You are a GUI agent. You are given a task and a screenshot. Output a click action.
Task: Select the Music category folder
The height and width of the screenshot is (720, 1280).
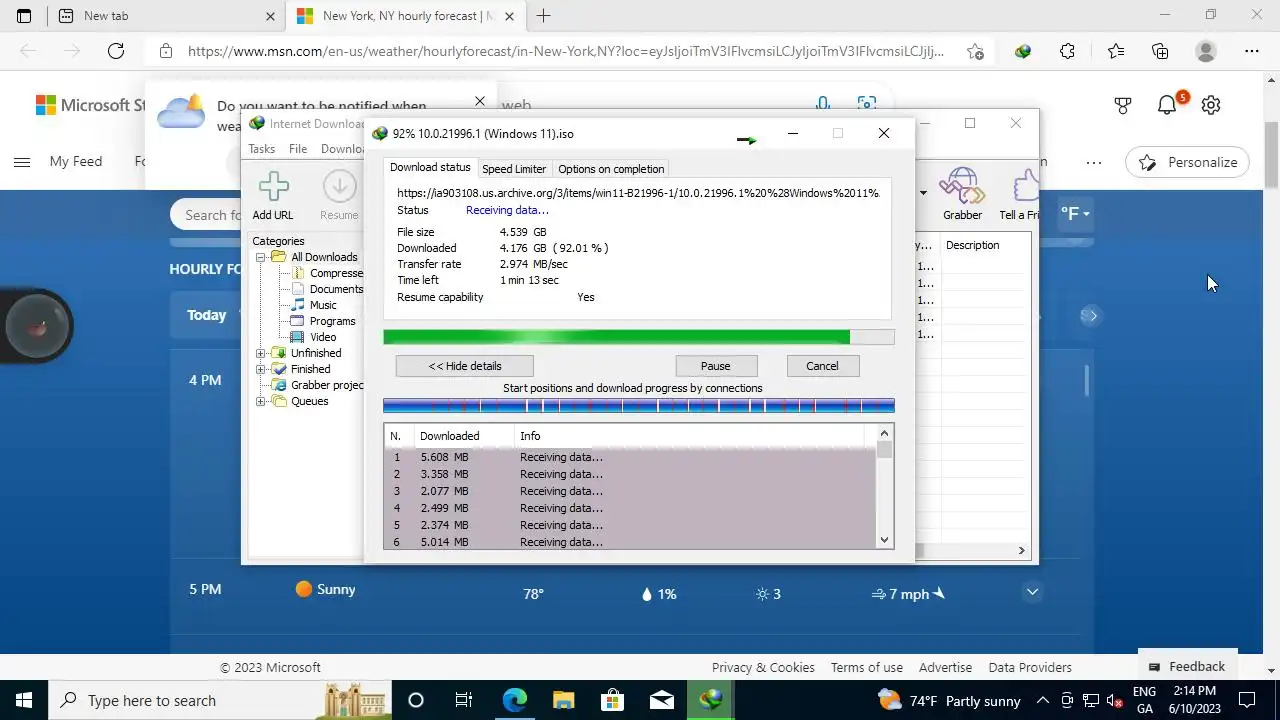click(322, 305)
